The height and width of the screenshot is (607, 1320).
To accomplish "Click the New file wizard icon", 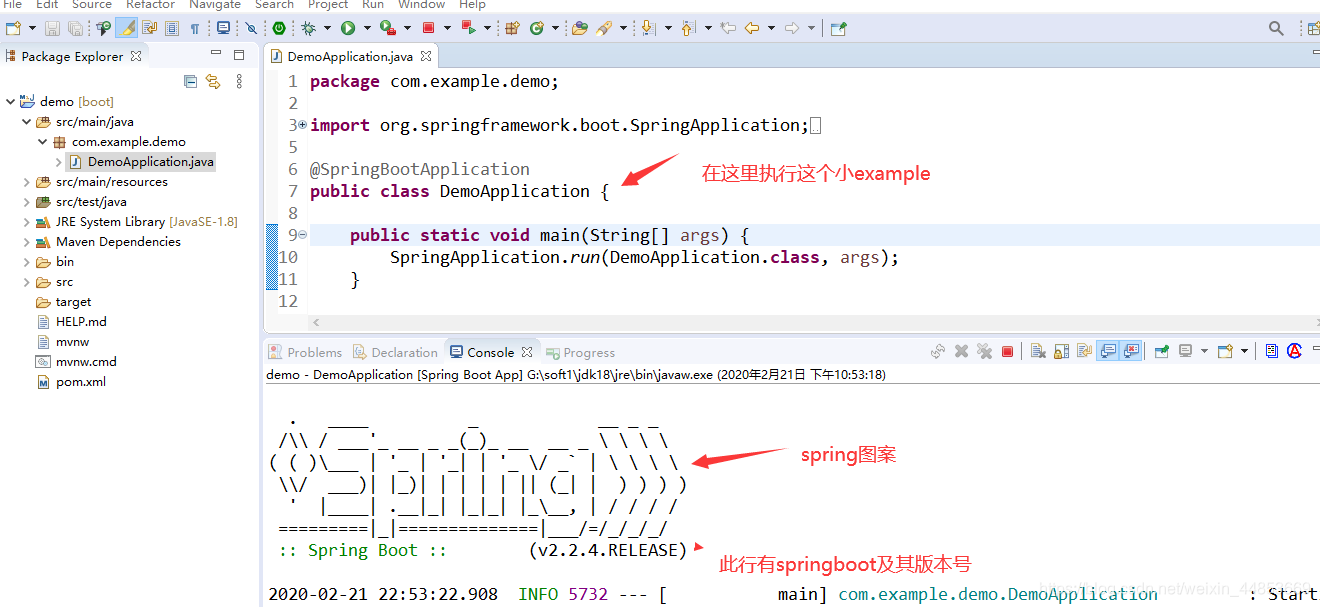I will pyautogui.click(x=13, y=28).
